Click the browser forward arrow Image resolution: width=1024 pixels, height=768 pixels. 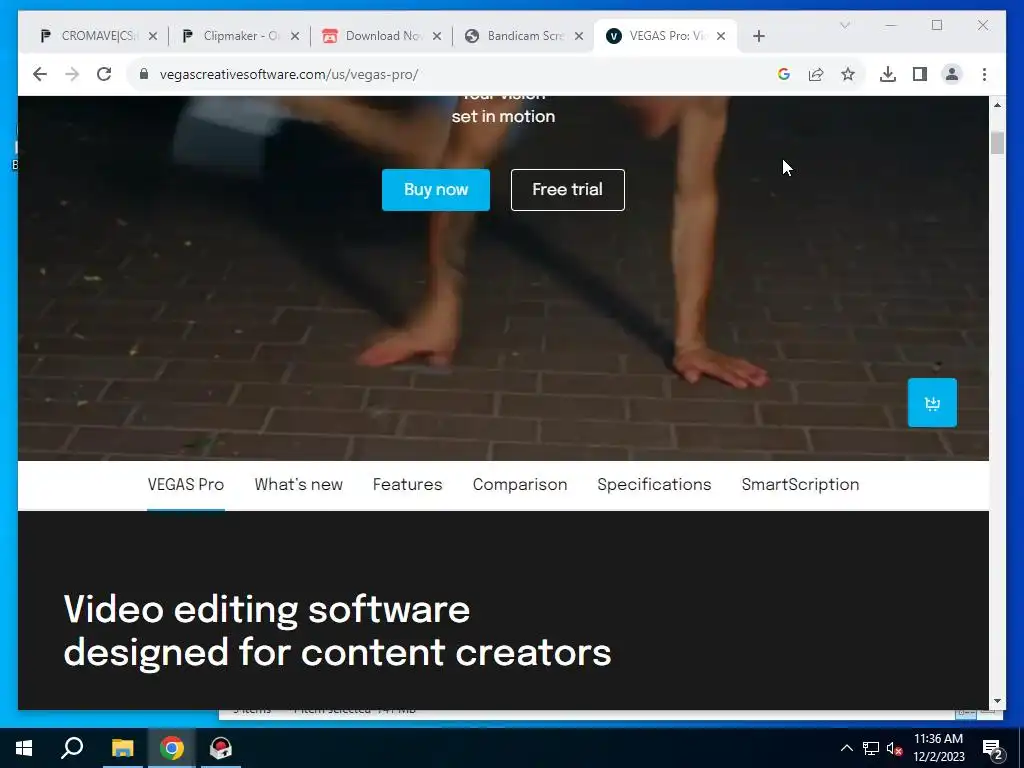72,74
